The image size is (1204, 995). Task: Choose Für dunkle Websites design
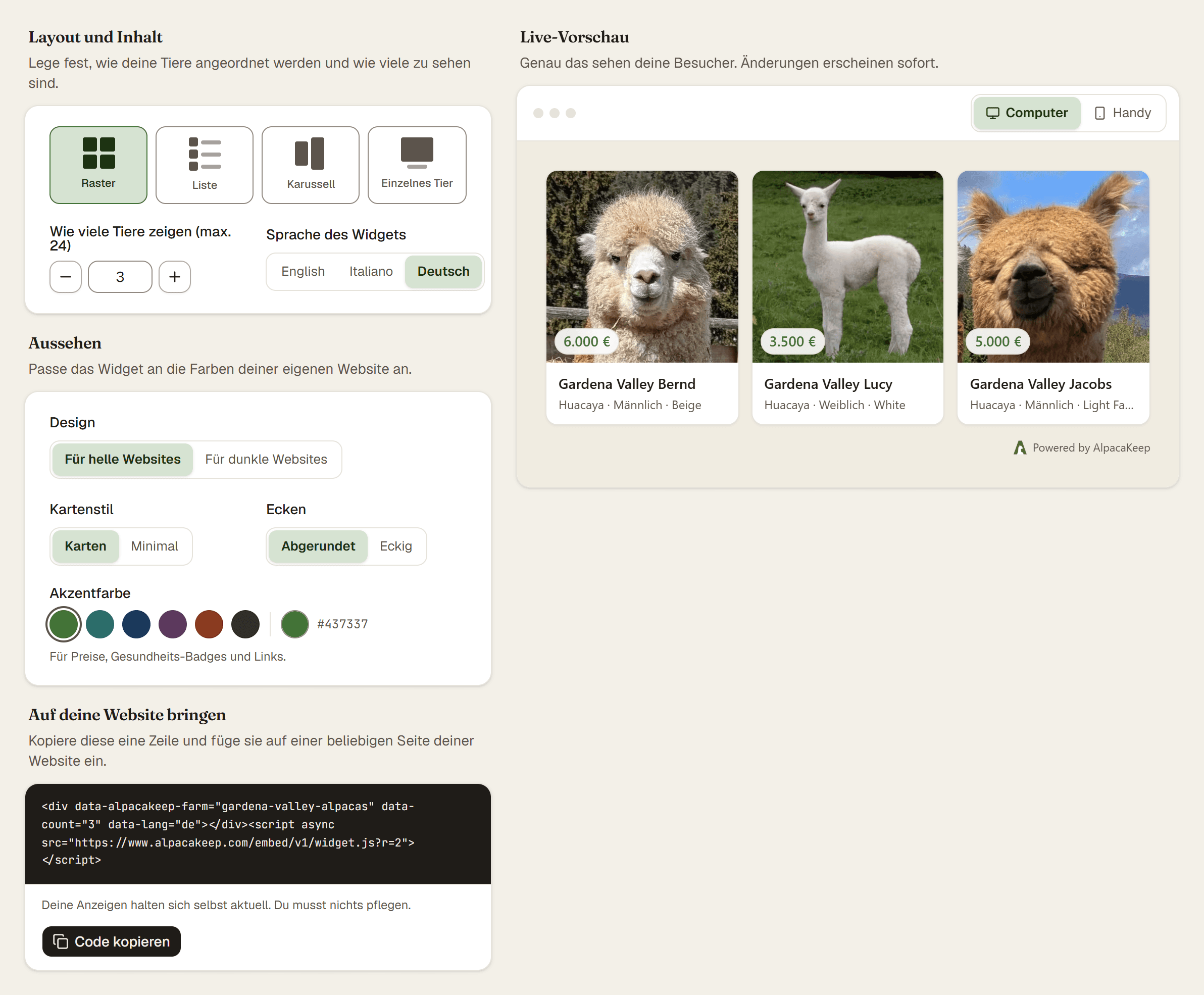point(266,460)
